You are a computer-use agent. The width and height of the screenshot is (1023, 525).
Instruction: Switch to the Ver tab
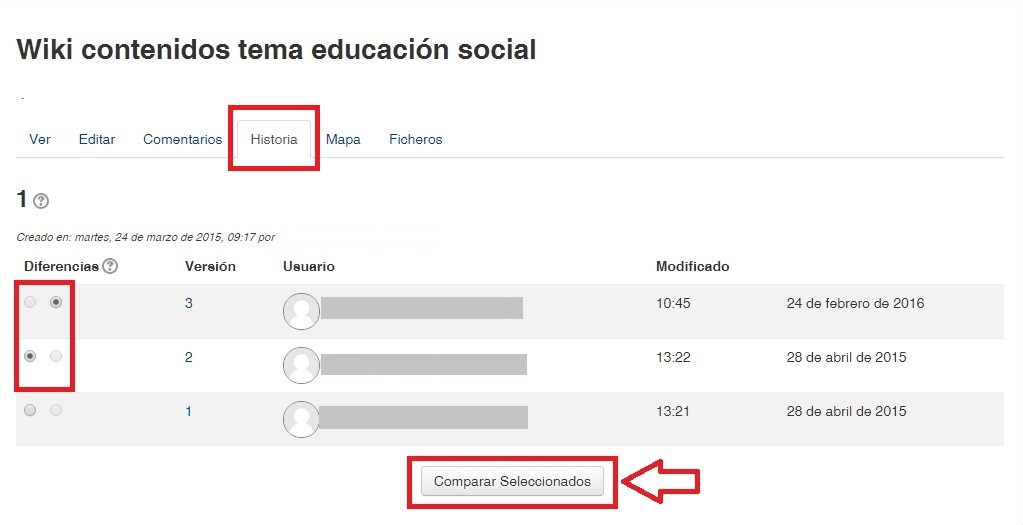(40, 139)
